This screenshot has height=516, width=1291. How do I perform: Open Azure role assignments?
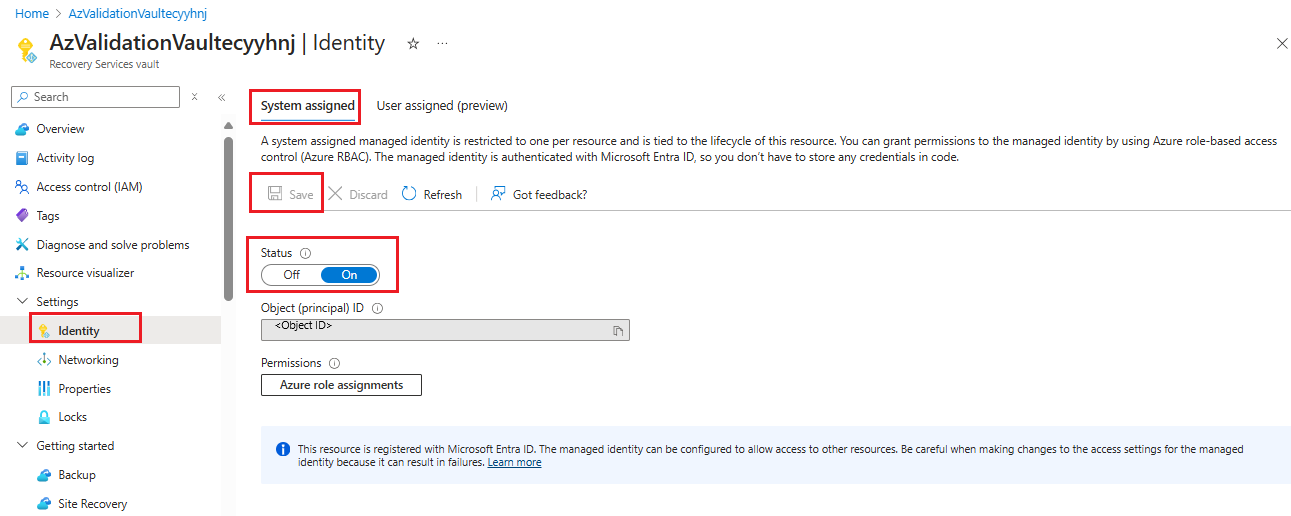341,385
